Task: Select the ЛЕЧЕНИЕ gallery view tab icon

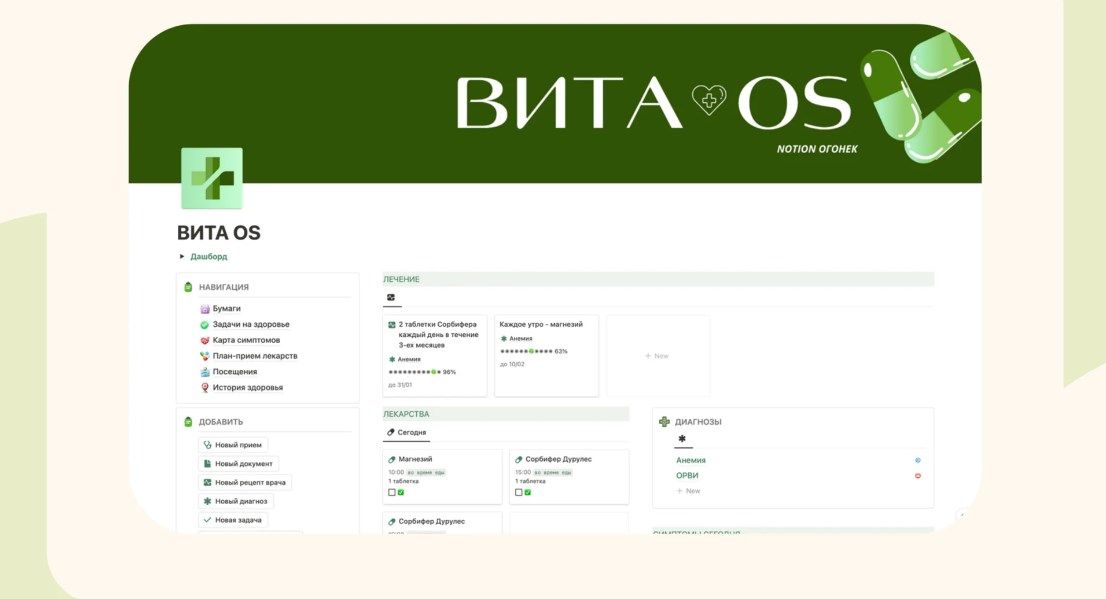Action: (x=391, y=298)
